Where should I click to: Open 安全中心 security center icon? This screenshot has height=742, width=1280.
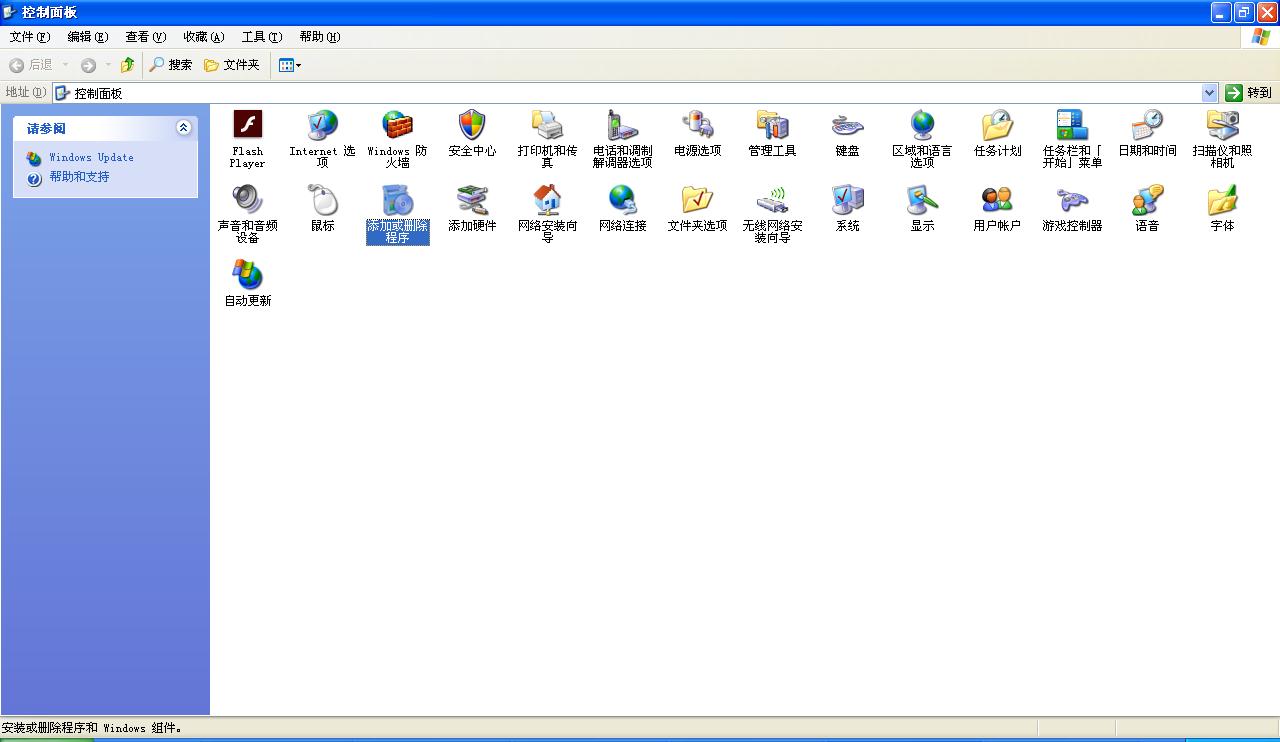pyautogui.click(x=472, y=125)
